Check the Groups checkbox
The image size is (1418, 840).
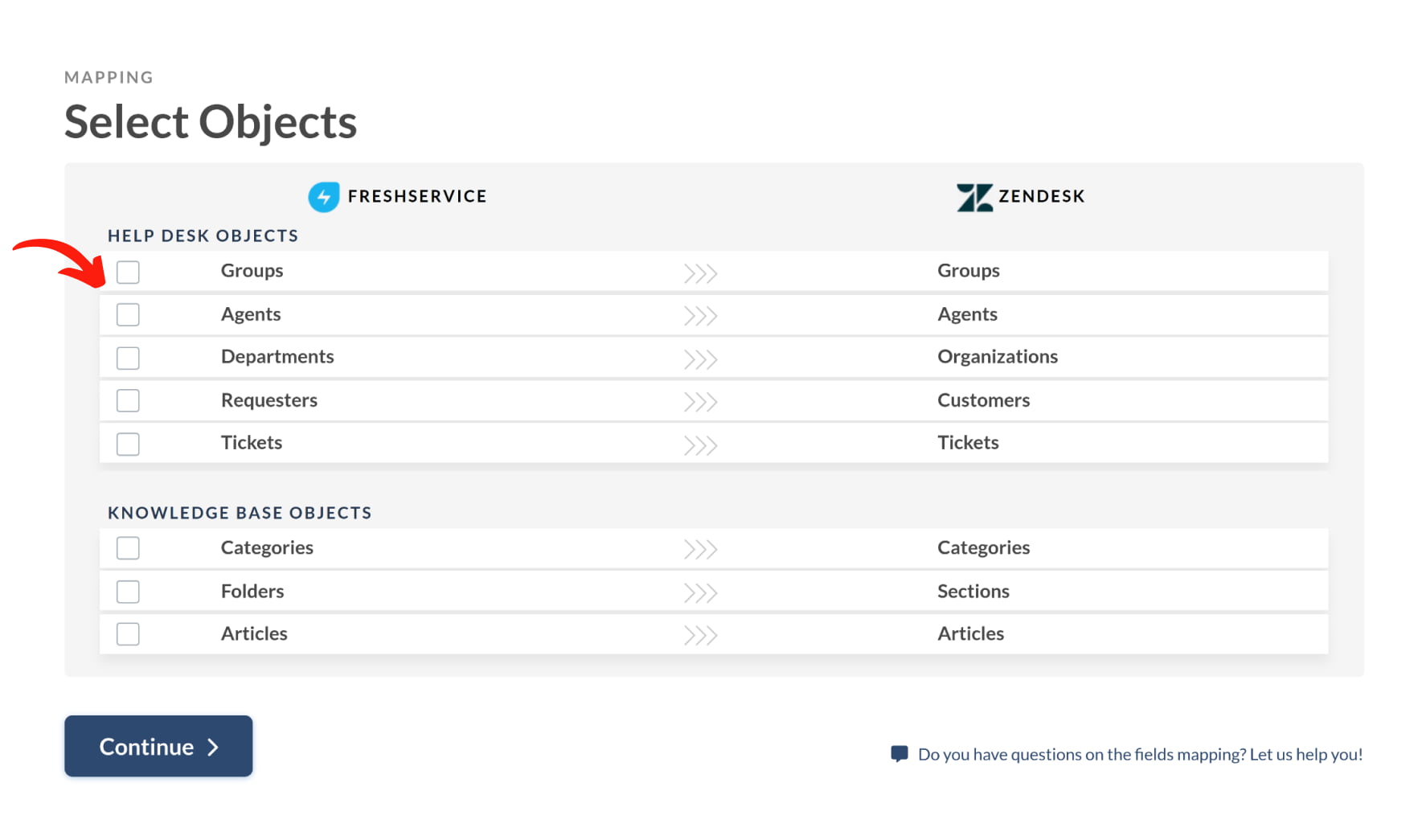pos(128,272)
